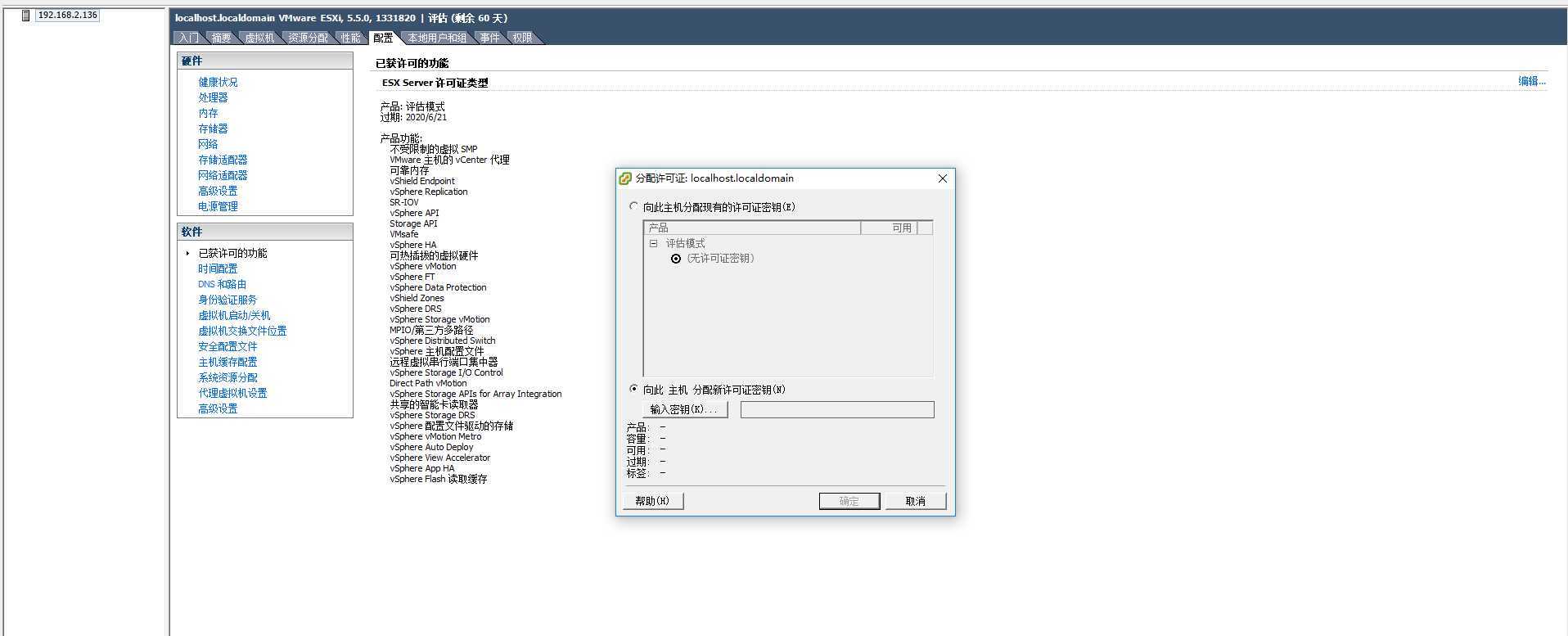This screenshot has height=636, width=1568.
Task: Click the 'vSphere Auto Deploy' feature text
Action: coord(431,447)
